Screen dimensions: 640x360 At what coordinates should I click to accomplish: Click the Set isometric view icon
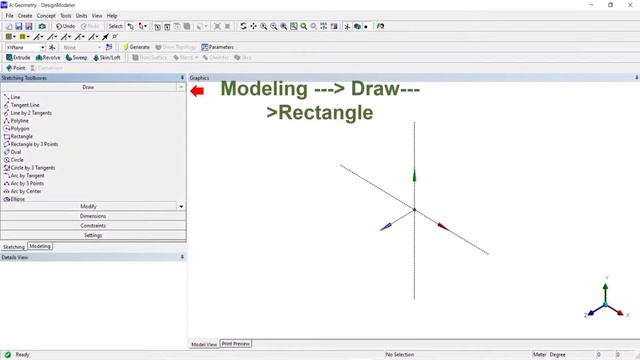pyautogui.click(x=324, y=26)
